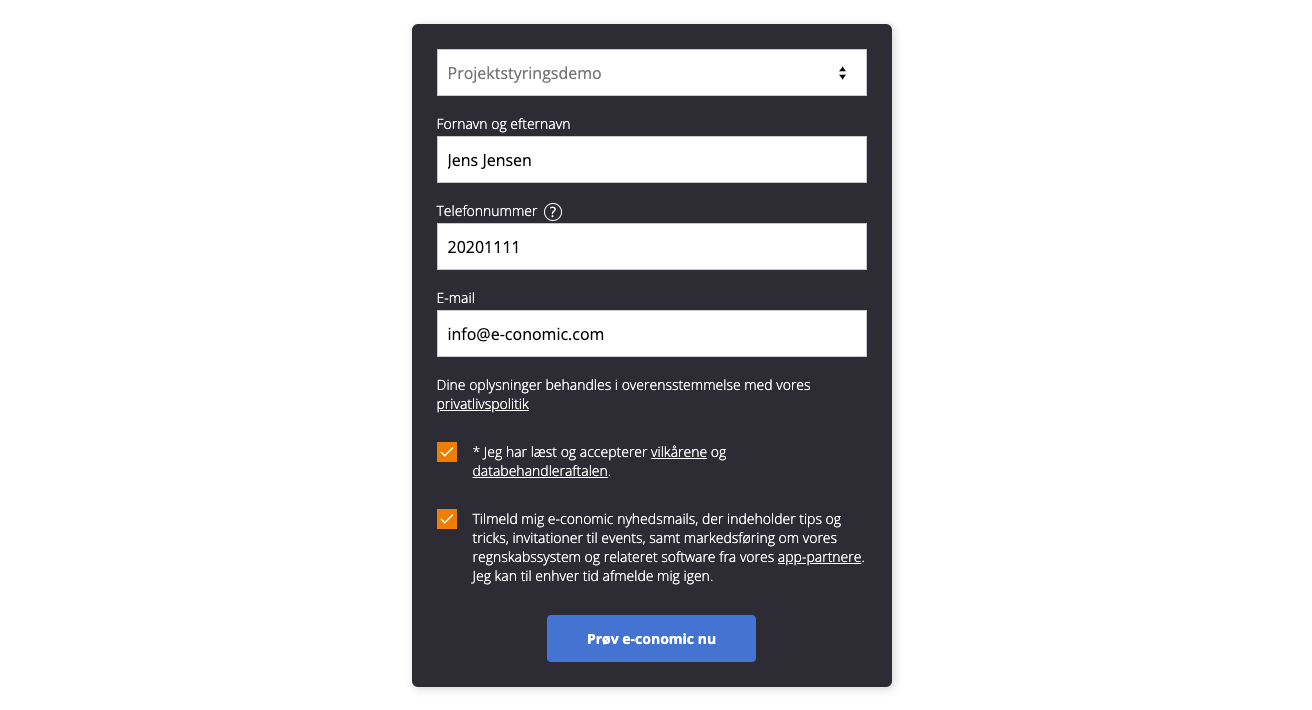Click the name field containing Jens Jensen

(x=651, y=160)
